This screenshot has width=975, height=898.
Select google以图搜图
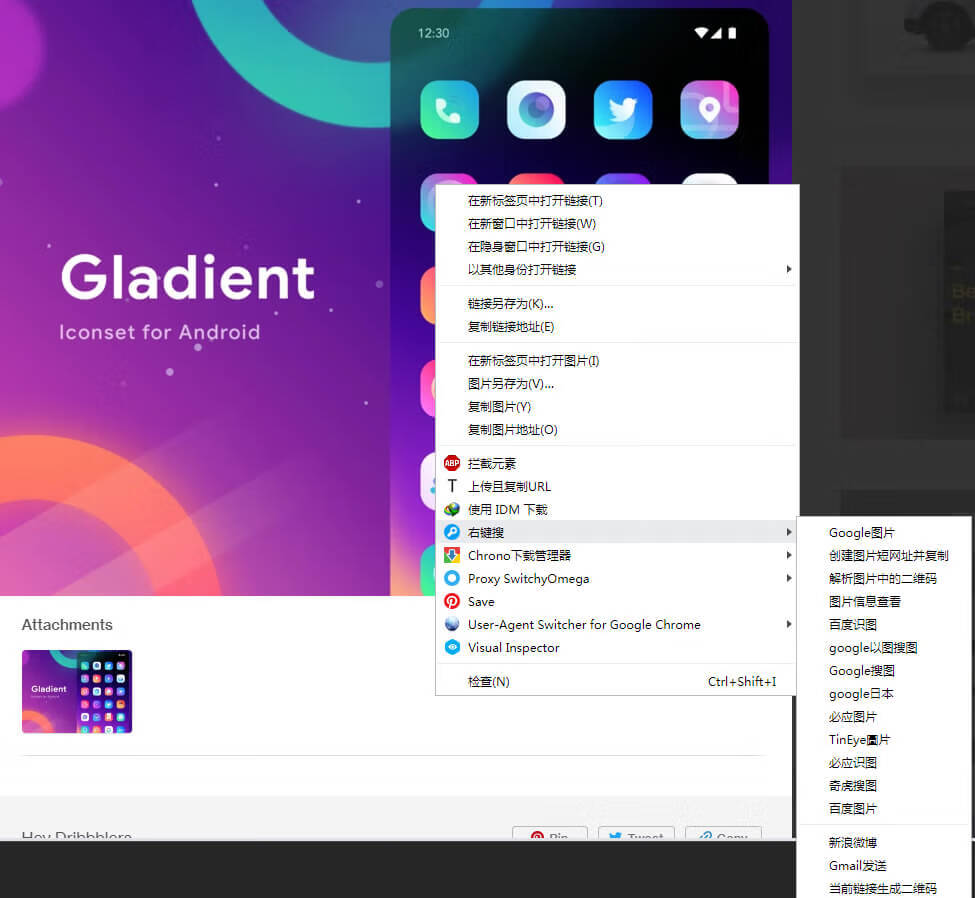coord(884,648)
